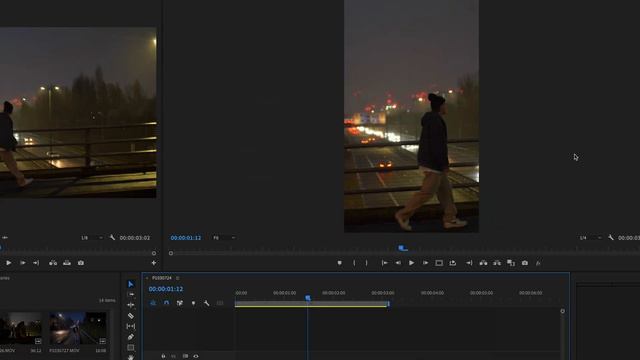Go to In point in Program monitor
Screen dimensions: 640x360
pos(384,263)
